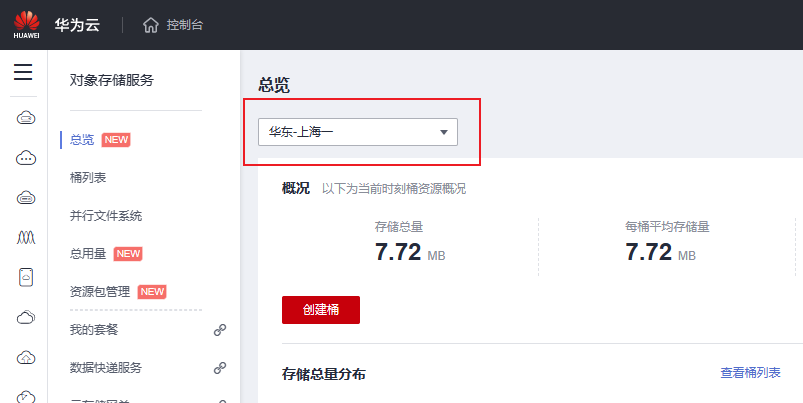Click the wave-shaped sidebar icon
The image size is (803, 403).
pyautogui.click(x=26, y=237)
